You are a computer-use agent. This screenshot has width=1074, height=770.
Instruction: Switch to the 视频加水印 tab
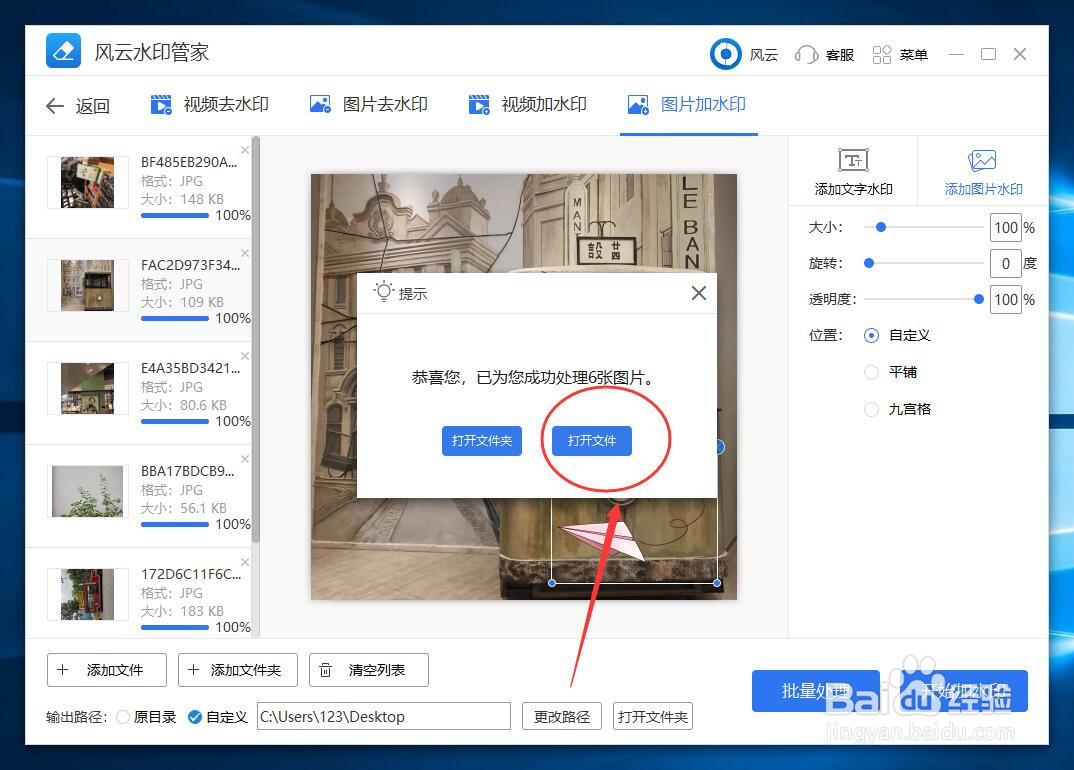click(527, 104)
